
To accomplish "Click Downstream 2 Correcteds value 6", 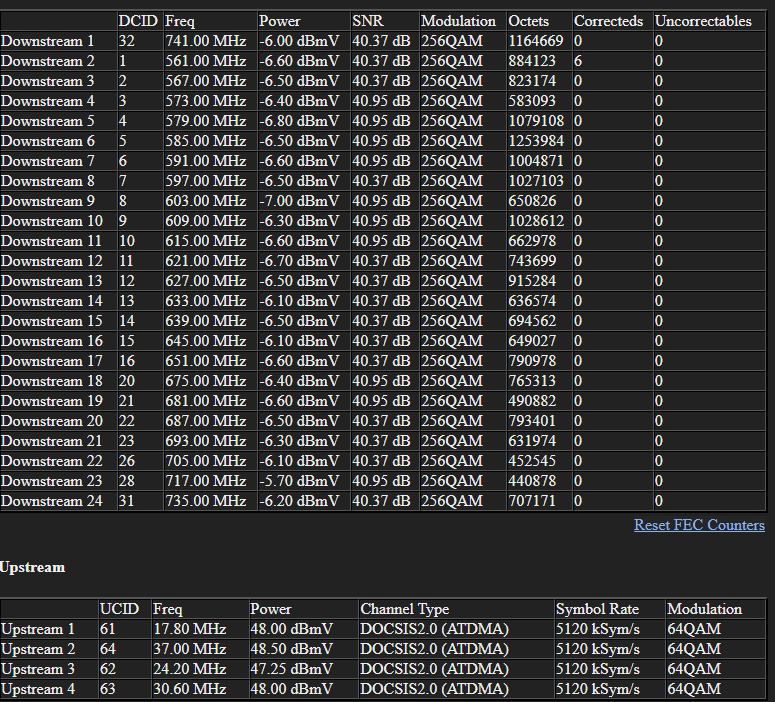I will click(578, 61).
